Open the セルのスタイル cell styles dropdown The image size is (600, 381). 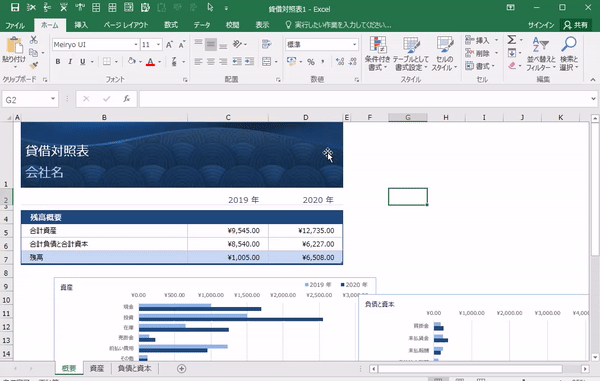pyautogui.click(x=444, y=54)
